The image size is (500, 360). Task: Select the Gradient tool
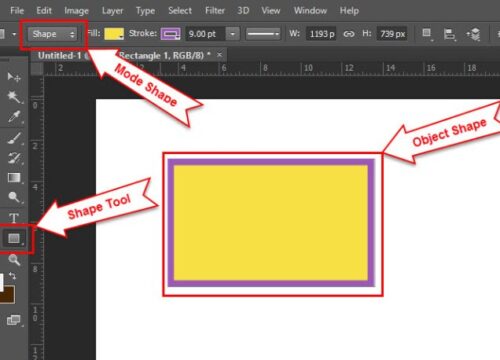point(14,178)
